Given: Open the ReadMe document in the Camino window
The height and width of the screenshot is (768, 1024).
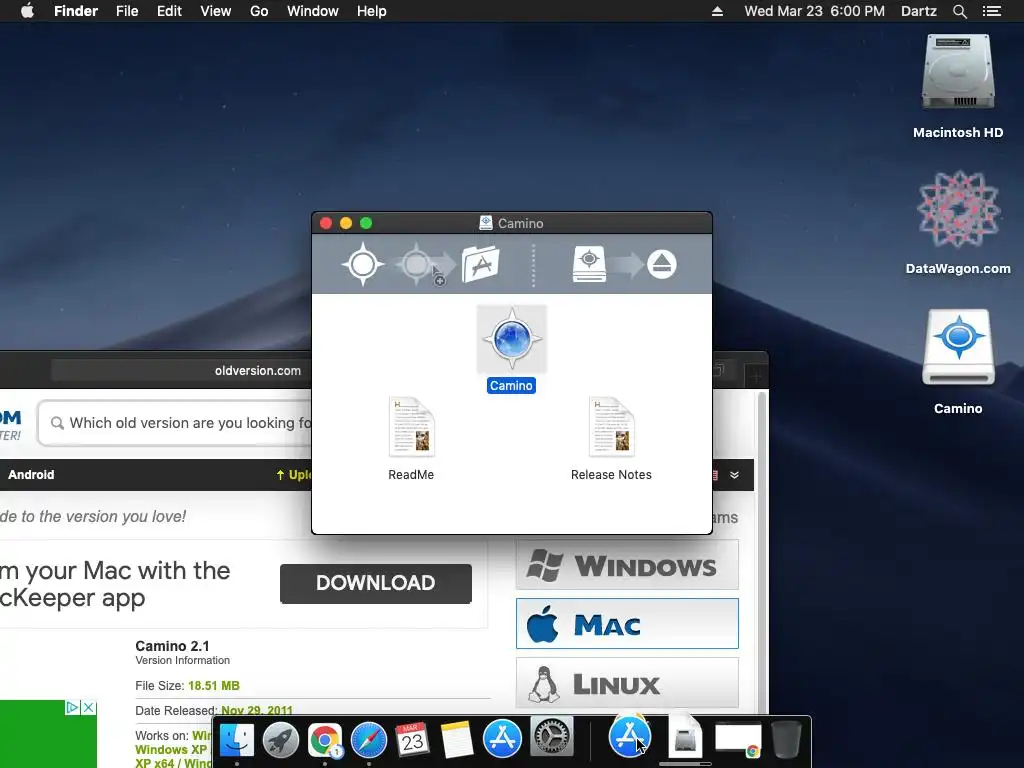Looking at the screenshot, I should pos(411,427).
